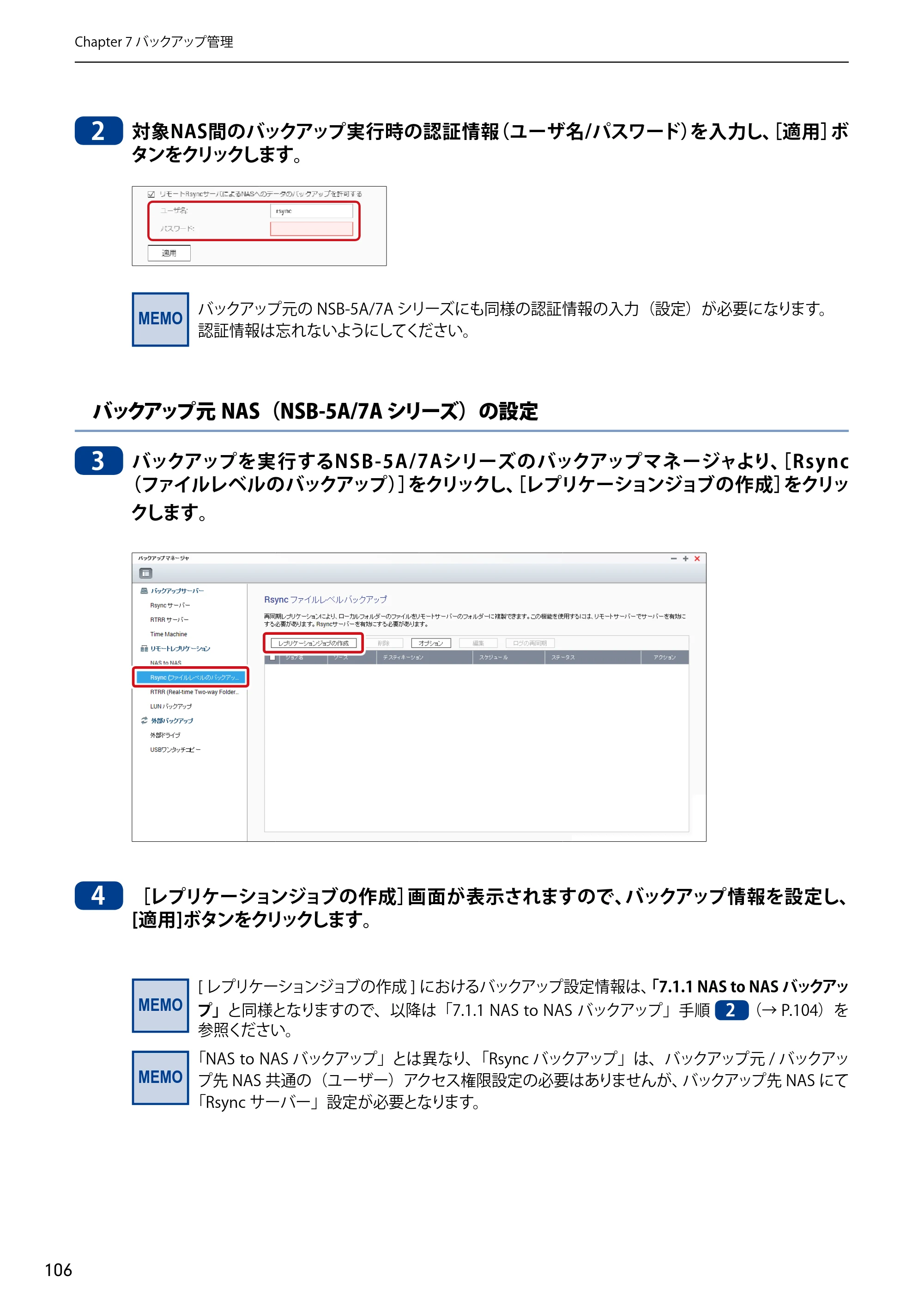Click the リモートレプリケーション section icon
The image size is (924, 1307).
tap(145, 648)
